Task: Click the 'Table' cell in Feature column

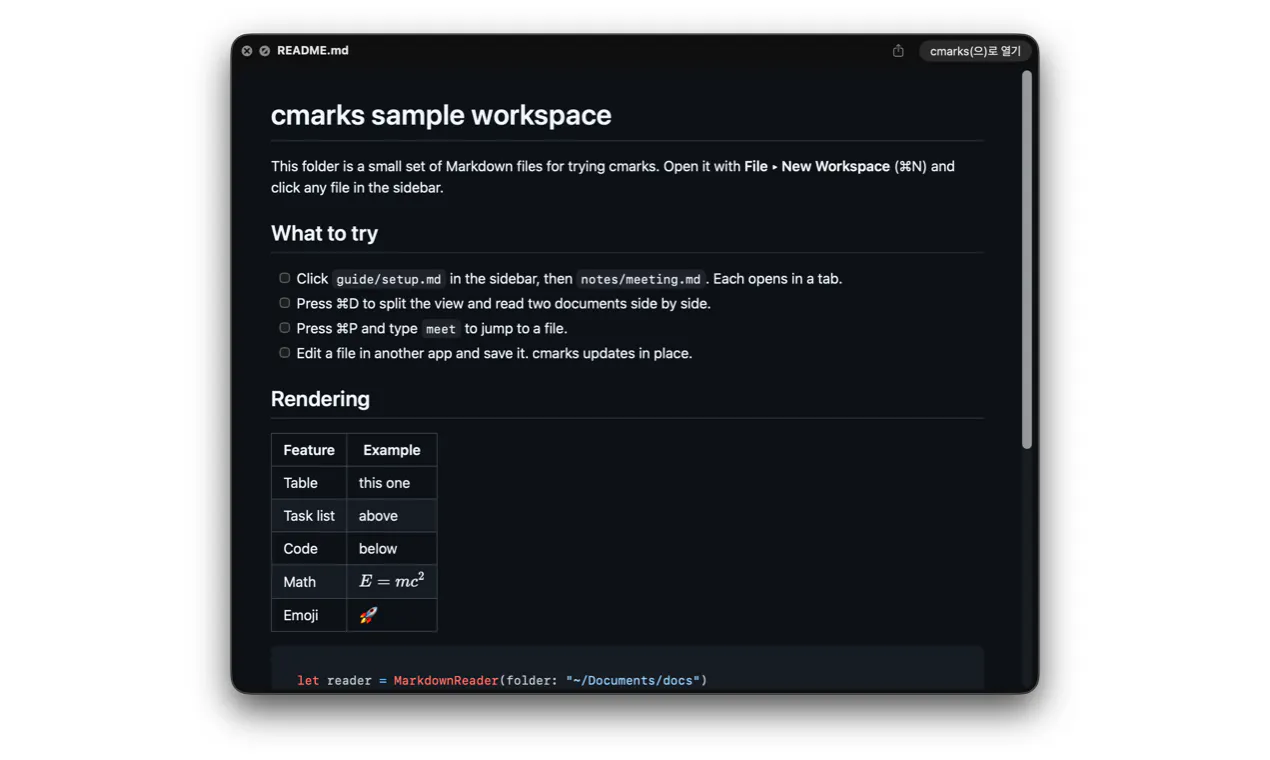Action: [309, 483]
